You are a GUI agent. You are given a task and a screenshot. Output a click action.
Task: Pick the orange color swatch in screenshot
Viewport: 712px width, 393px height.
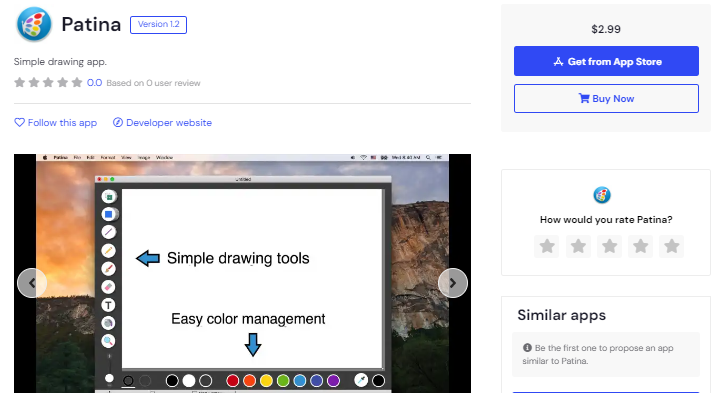[x=249, y=381]
